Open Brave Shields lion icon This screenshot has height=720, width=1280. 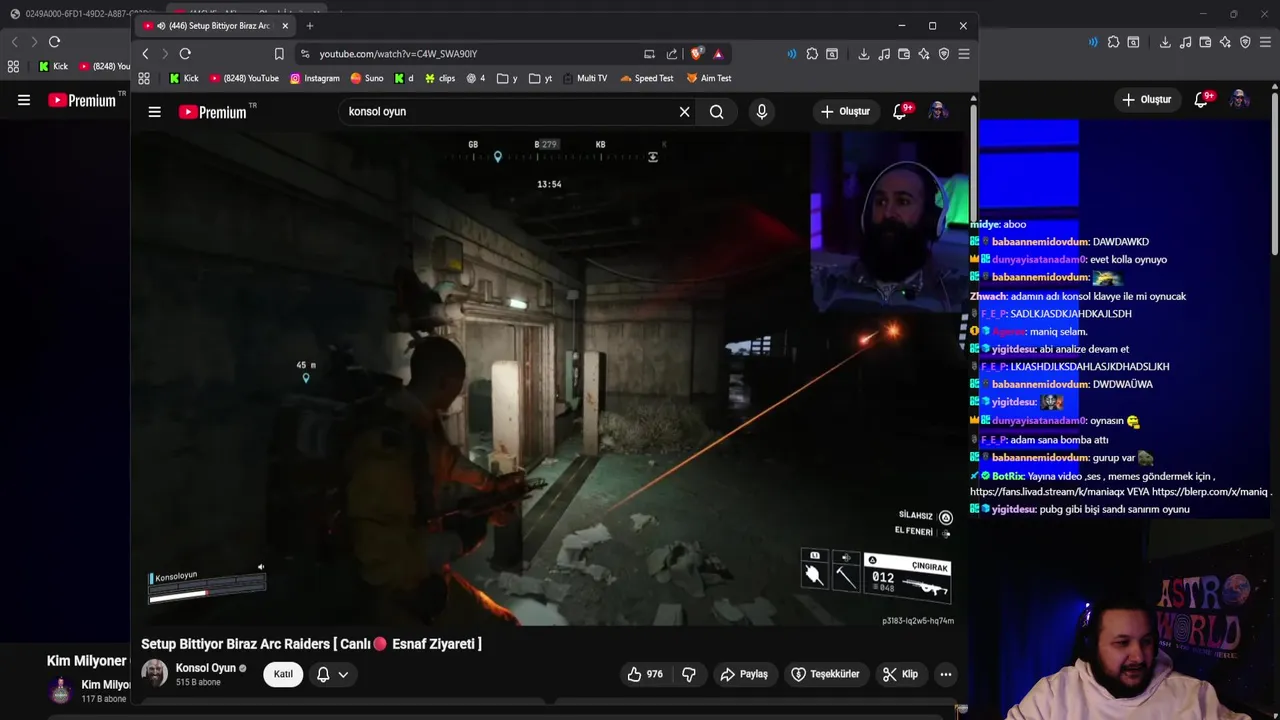point(697,54)
